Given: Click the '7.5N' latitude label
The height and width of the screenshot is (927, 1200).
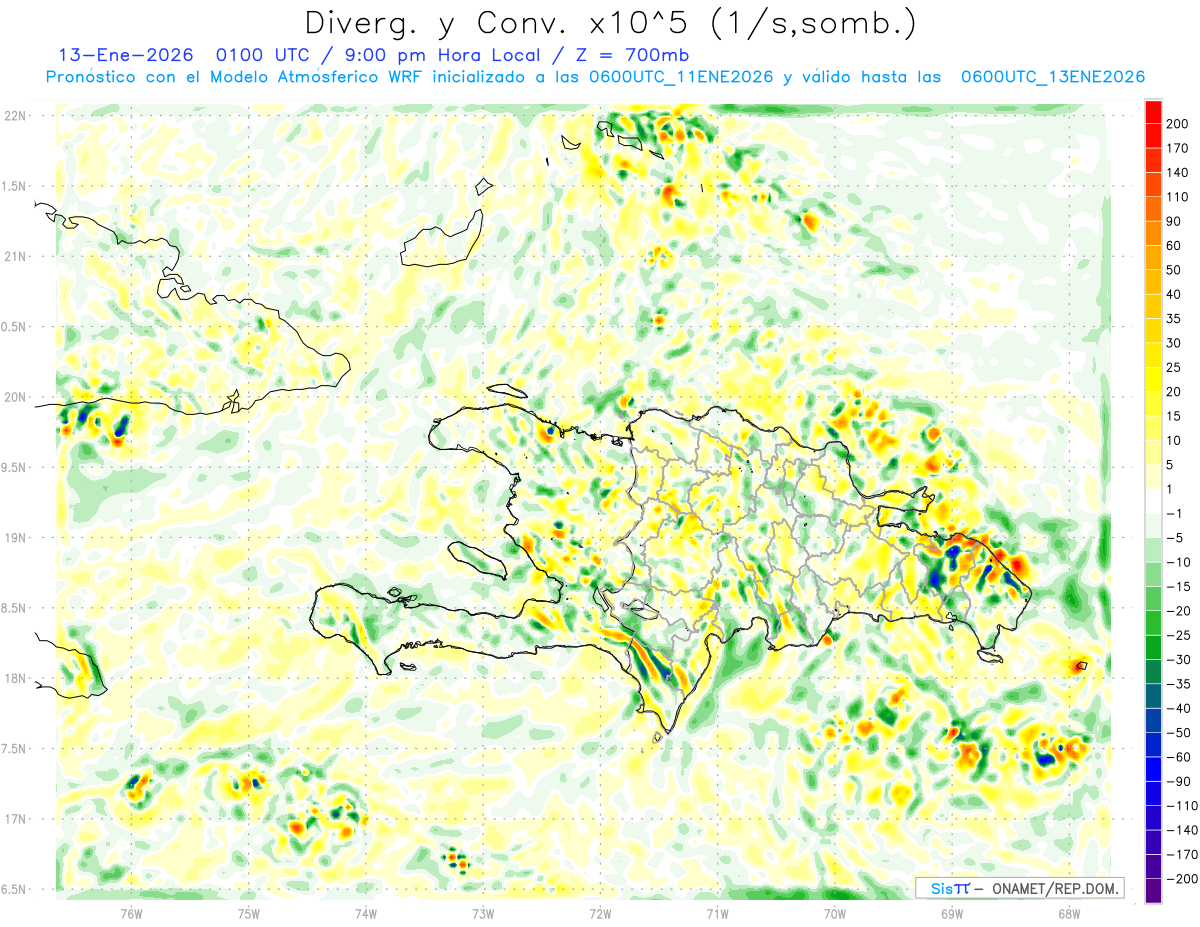Looking at the screenshot, I should pyautogui.click(x=14, y=749).
